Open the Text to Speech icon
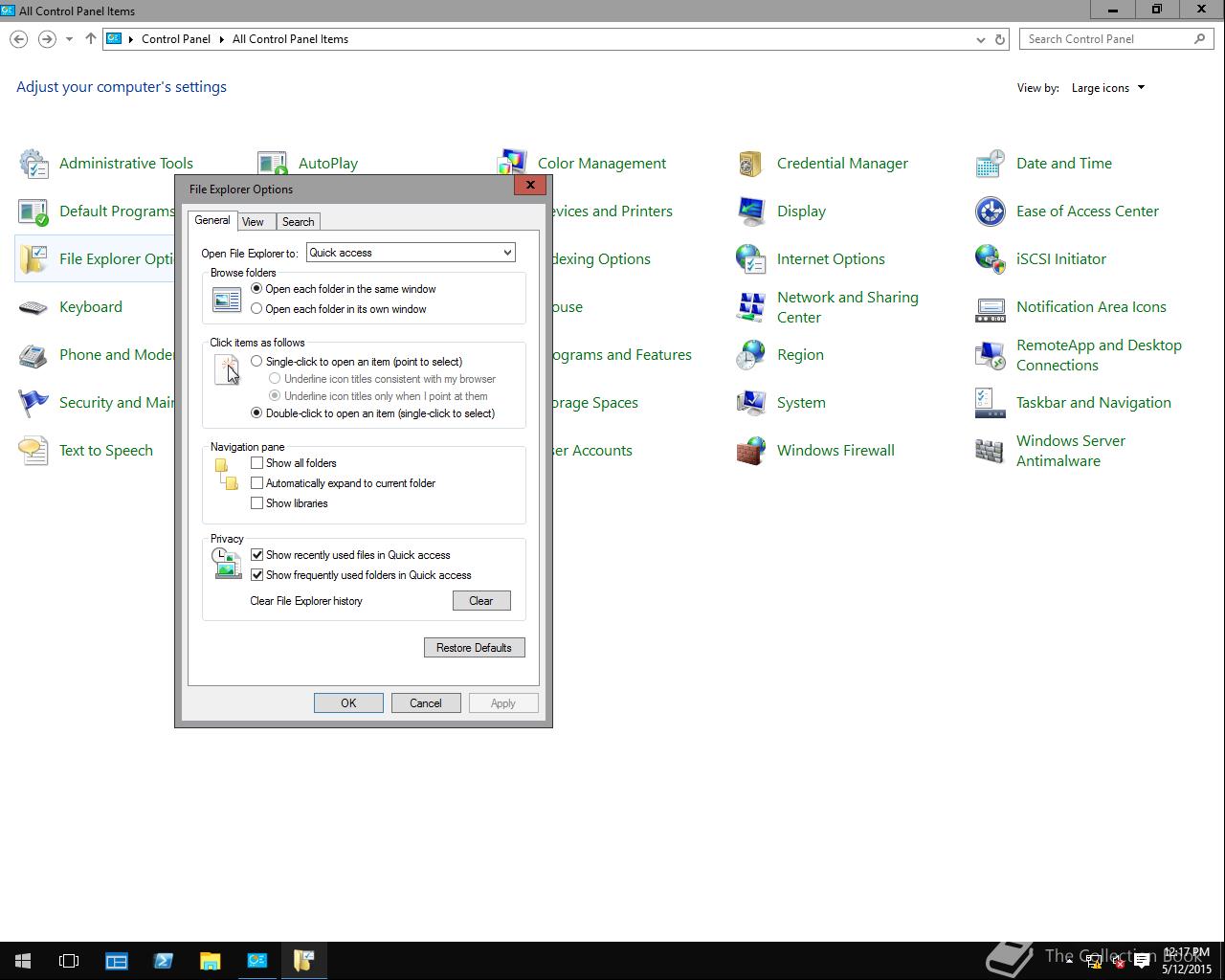The image size is (1225, 980). click(x=33, y=451)
